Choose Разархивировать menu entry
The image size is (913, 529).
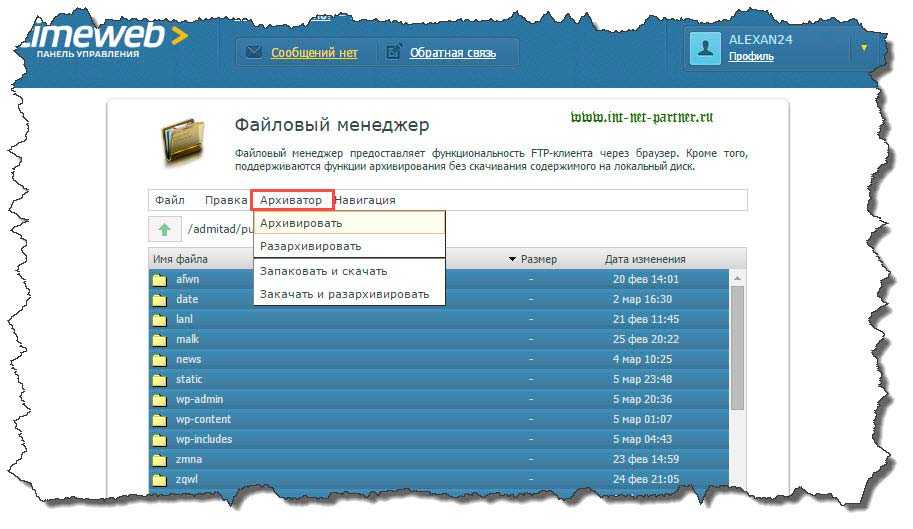(310, 245)
